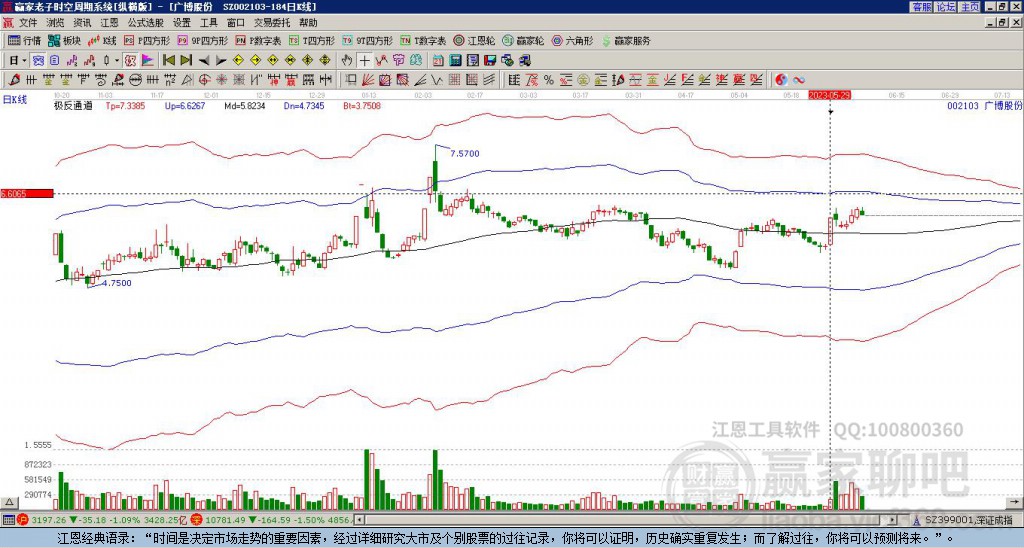Expand the candlestick style dropdown arrow

117,60
